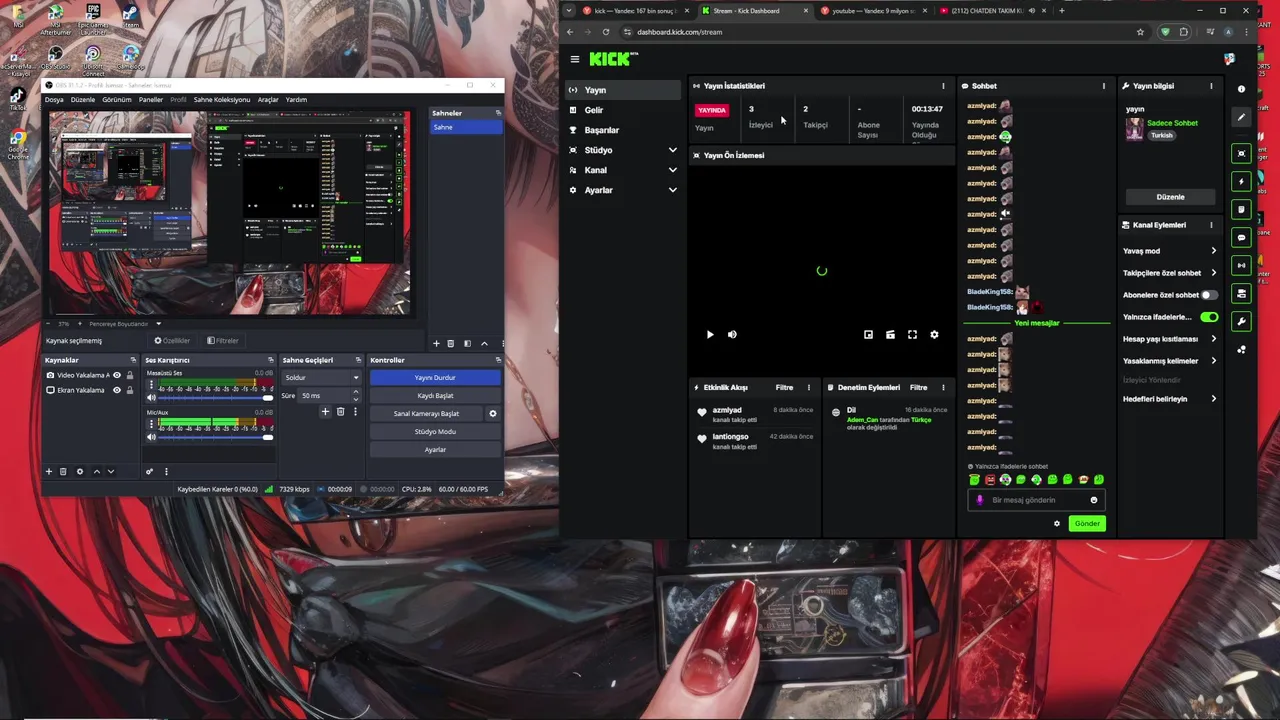Click Yayını Durdur button in OBS
1280x720 pixels.
(435, 378)
